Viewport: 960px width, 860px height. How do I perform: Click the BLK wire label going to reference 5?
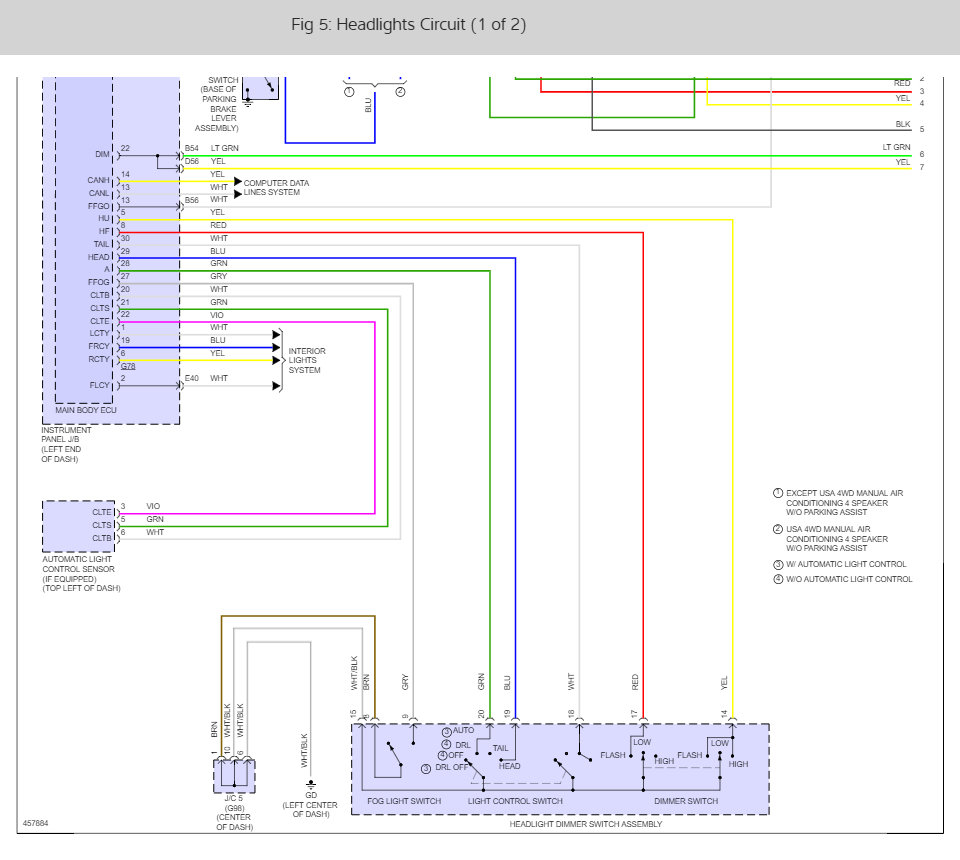pyautogui.click(x=903, y=124)
